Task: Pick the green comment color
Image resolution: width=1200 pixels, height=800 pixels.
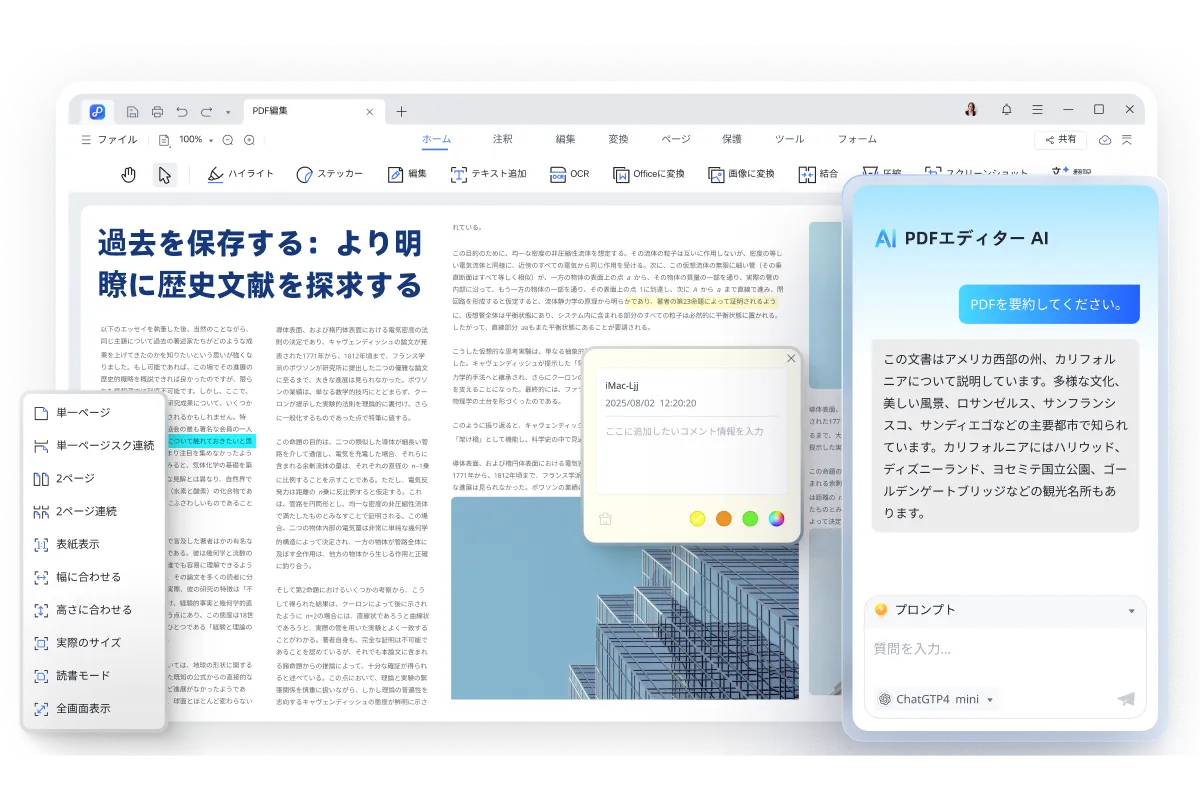Action: point(750,518)
